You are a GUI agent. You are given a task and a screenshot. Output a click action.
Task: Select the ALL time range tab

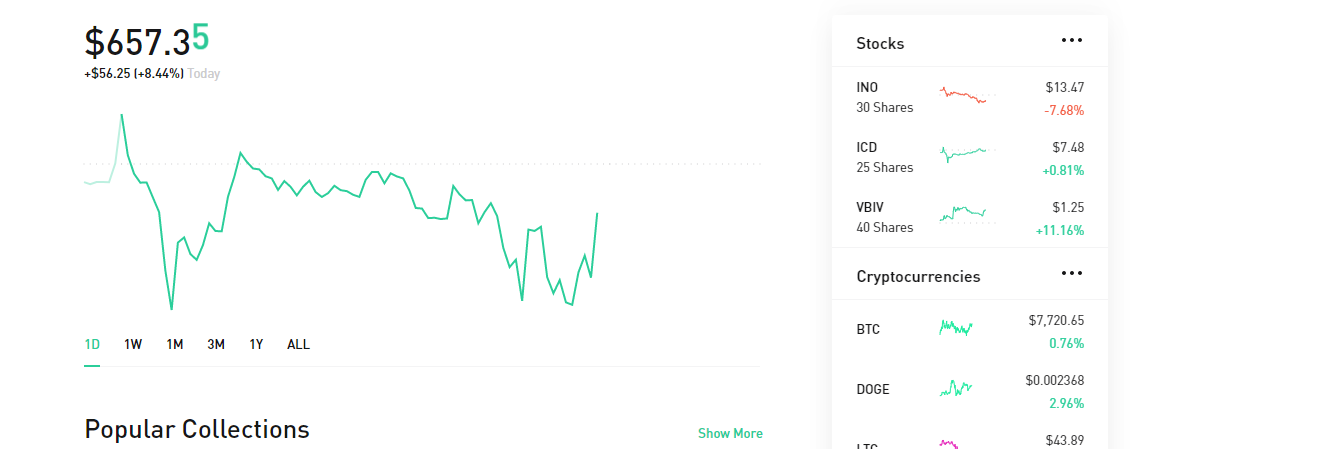tap(298, 344)
